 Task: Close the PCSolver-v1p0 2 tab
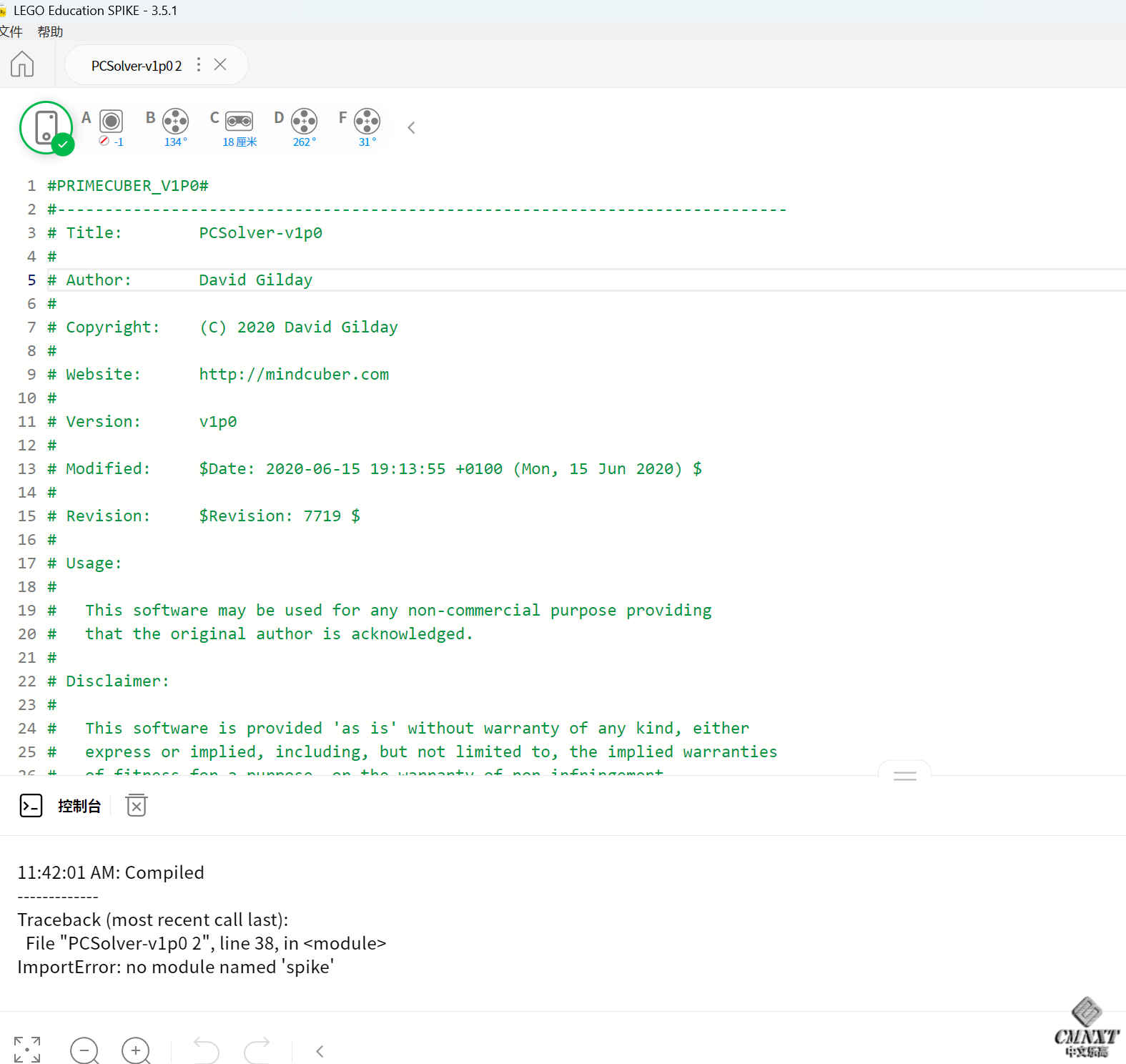(220, 64)
